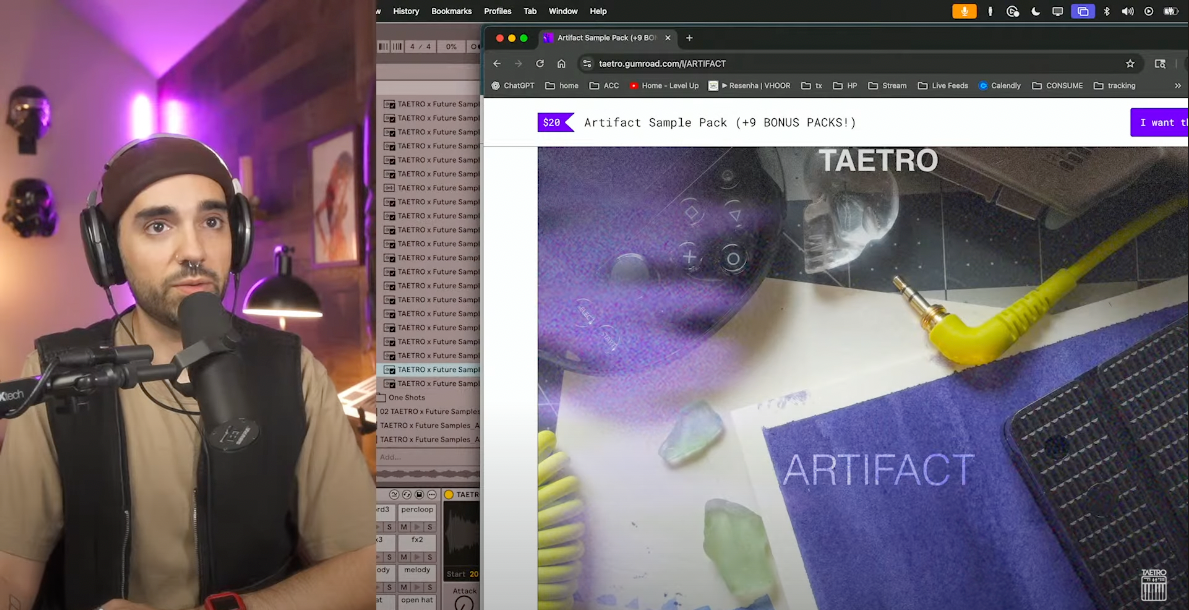Viewport: 1189px width, 610px height.
Task: Open the Calendly bookmark
Action: tap(999, 86)
